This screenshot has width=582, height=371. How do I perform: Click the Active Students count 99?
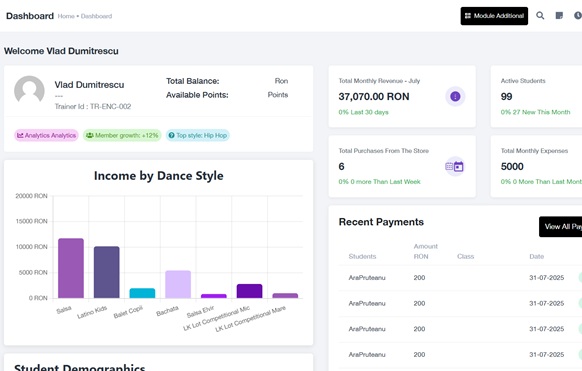(506, 96)
